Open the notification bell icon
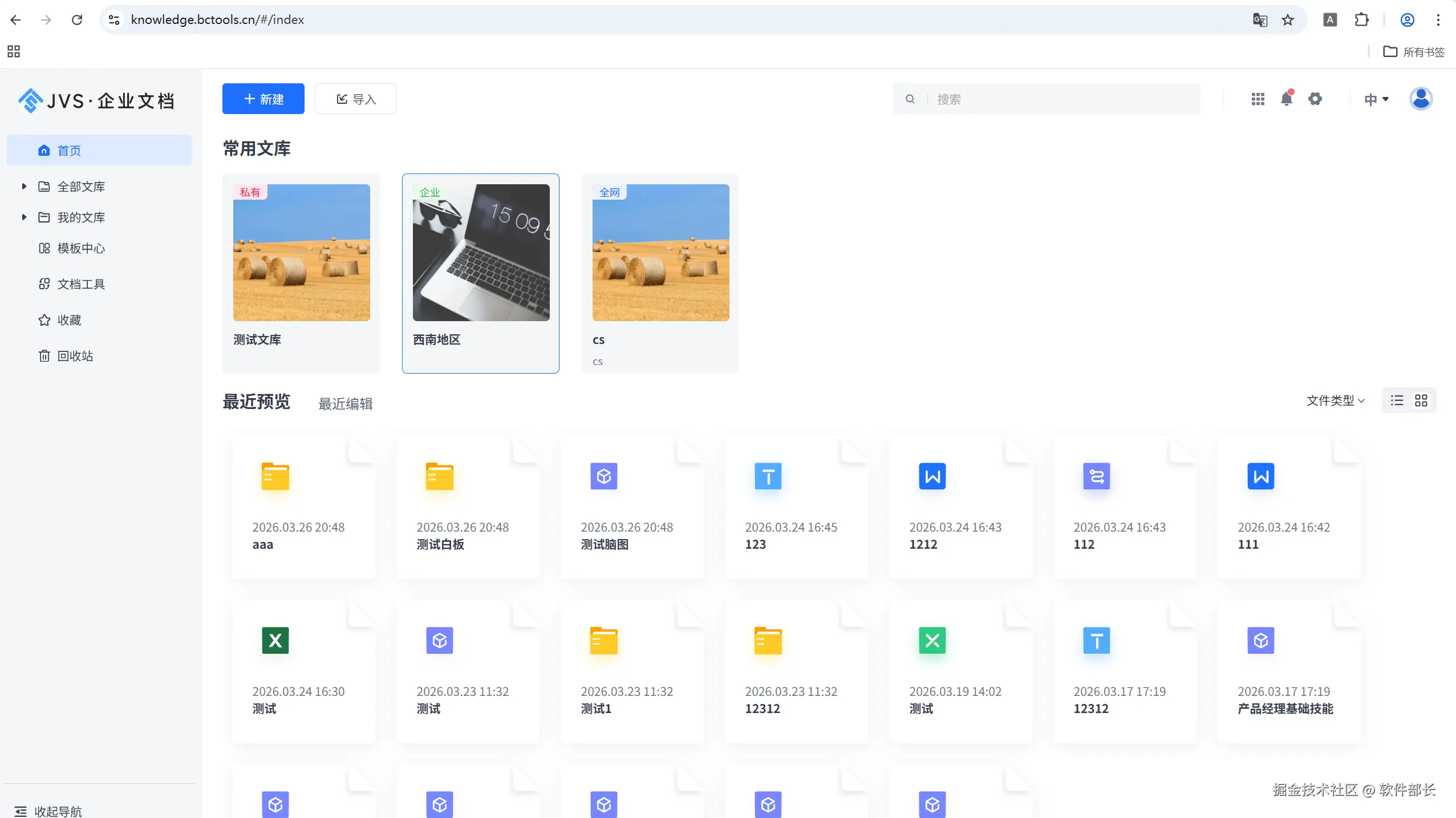This screenshot has height=818, width=1456. click(1286, 99)
